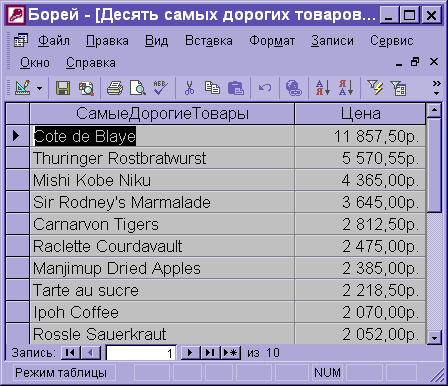This screenshot has width=448, height=386.
Task: Select the Cote de Blaye cell
Action: pyautogui.click(x=162, y=136)
